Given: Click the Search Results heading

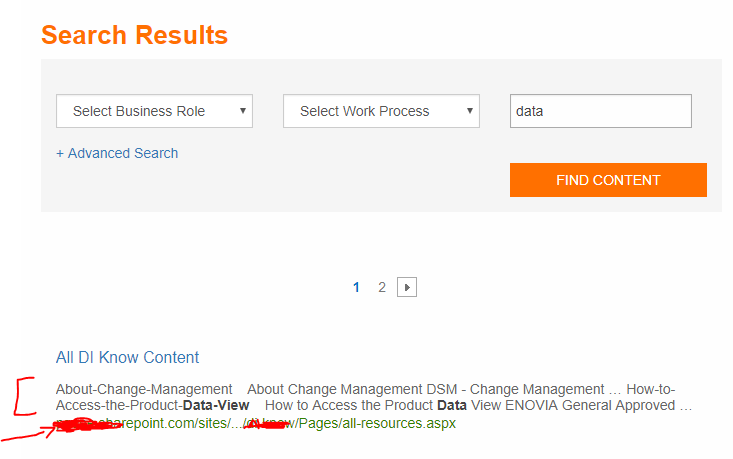Looking at the screenshot, I should [135, 35].
